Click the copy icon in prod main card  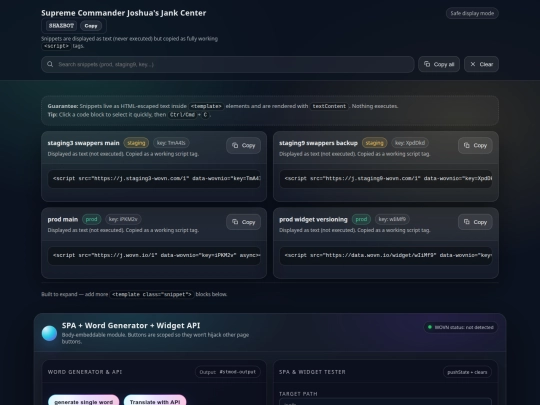tap(235, 222)
